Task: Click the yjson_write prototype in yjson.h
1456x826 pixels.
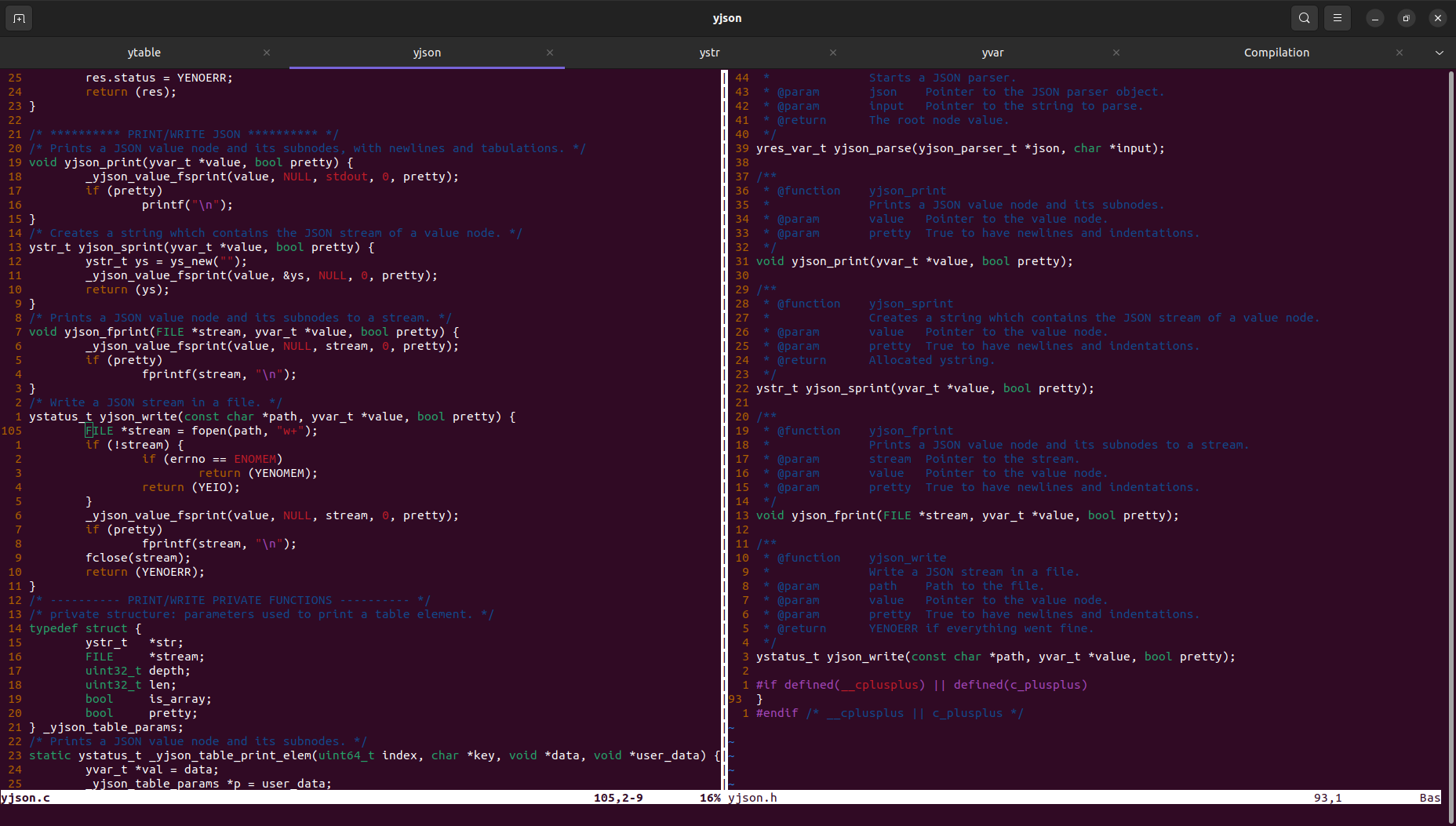Action: [x=996, y=657]
